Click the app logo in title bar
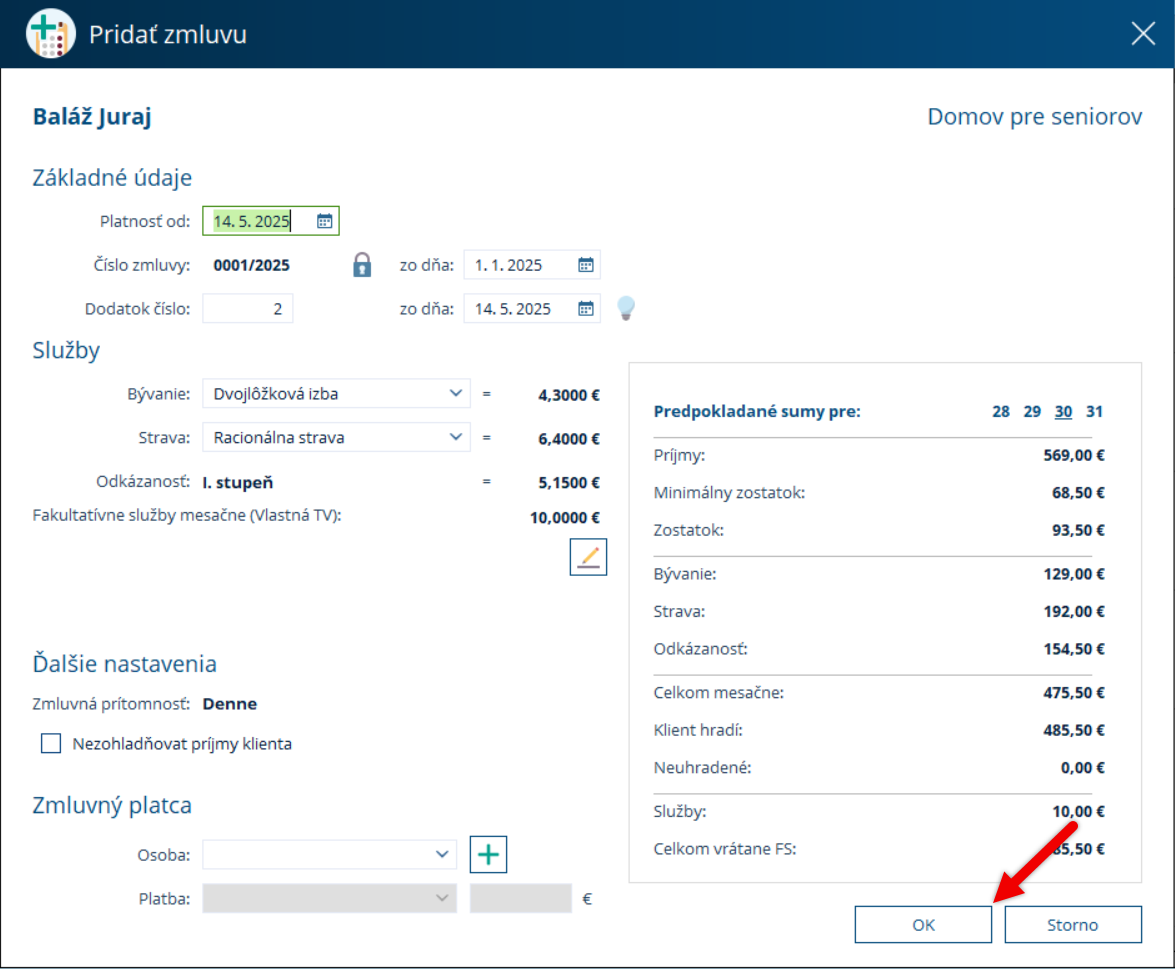This screenshot has width=1175, height=969. click(50, 34)
